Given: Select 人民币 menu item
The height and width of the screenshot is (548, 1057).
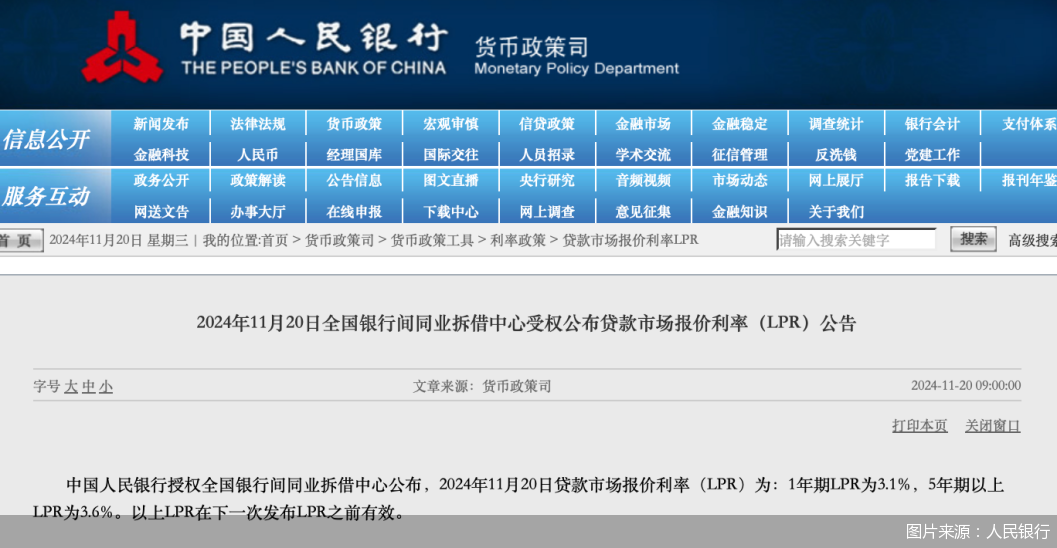Looking at the screenshot, I should pyautogui.click(x=258, y=155).
